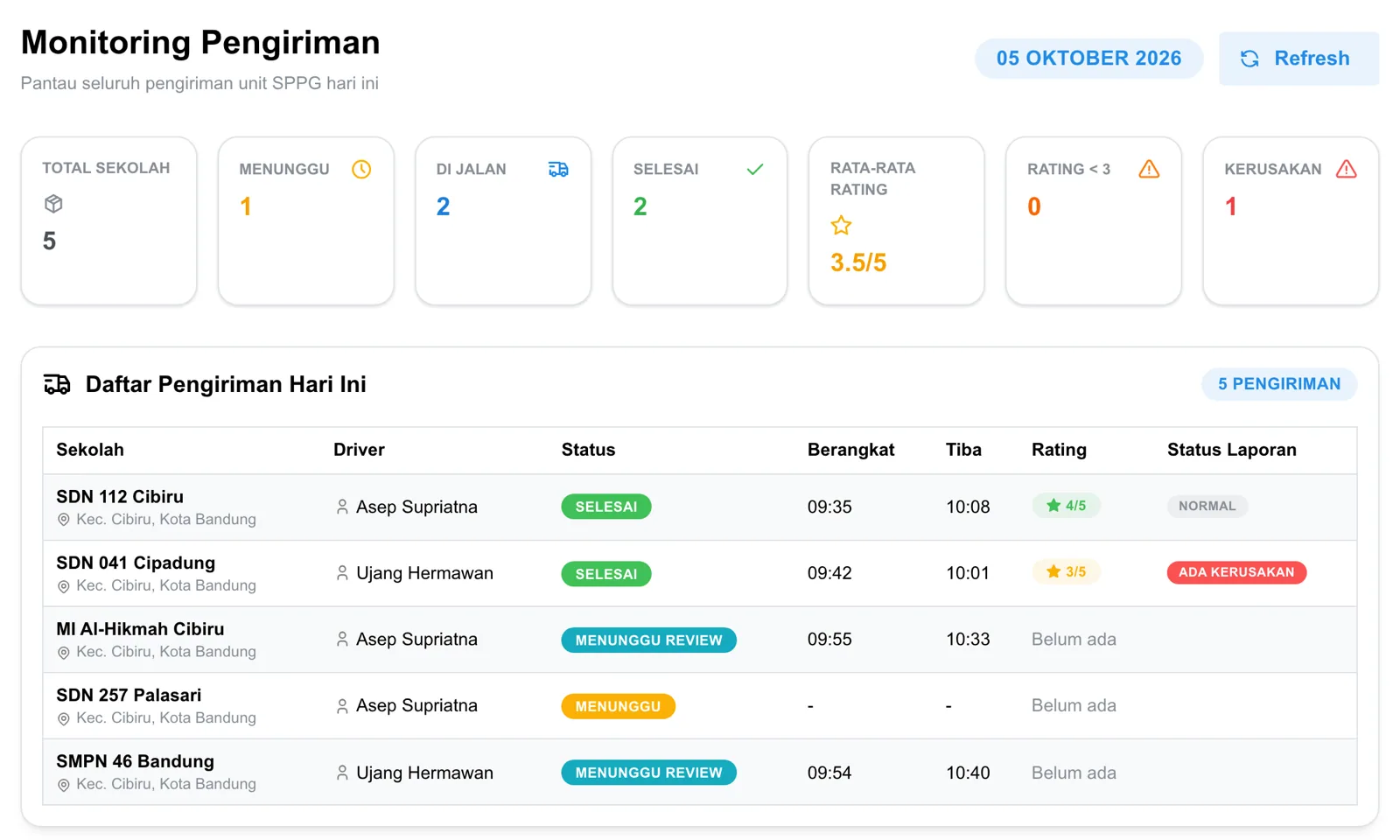Click the refresh arrows icon
The width and height of the screenshot is (1400, 840).
[1249, 59]
